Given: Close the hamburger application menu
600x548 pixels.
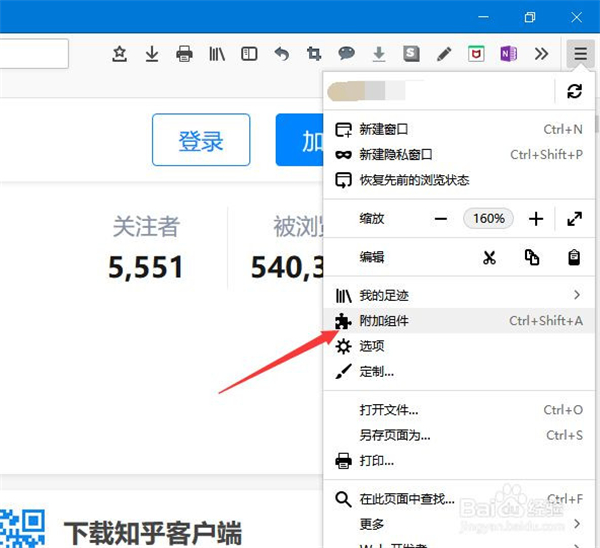Looking at the screenshot, I should pos(580,54).
